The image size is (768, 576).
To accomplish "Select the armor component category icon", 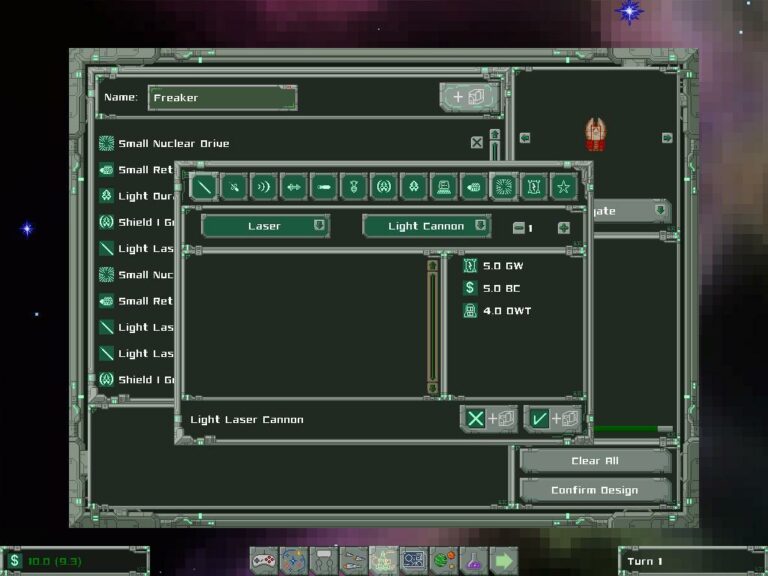I will pyautogui.click(x=414, y=187).
